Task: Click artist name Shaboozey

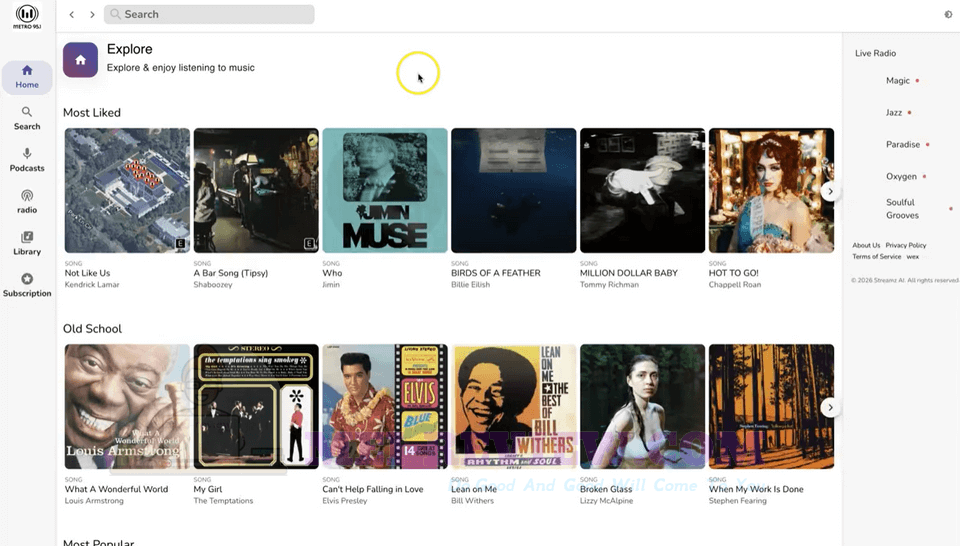Action: tap(212, 285)
